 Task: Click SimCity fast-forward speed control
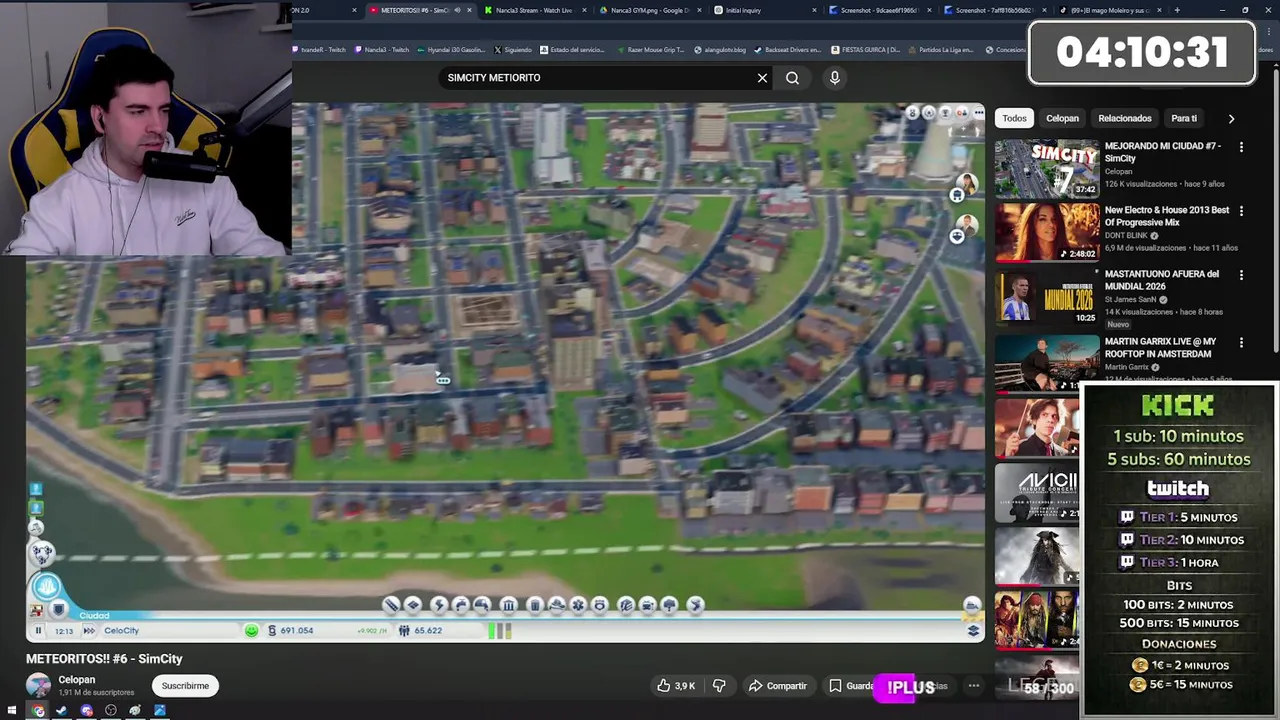click(x=89, y=631)
